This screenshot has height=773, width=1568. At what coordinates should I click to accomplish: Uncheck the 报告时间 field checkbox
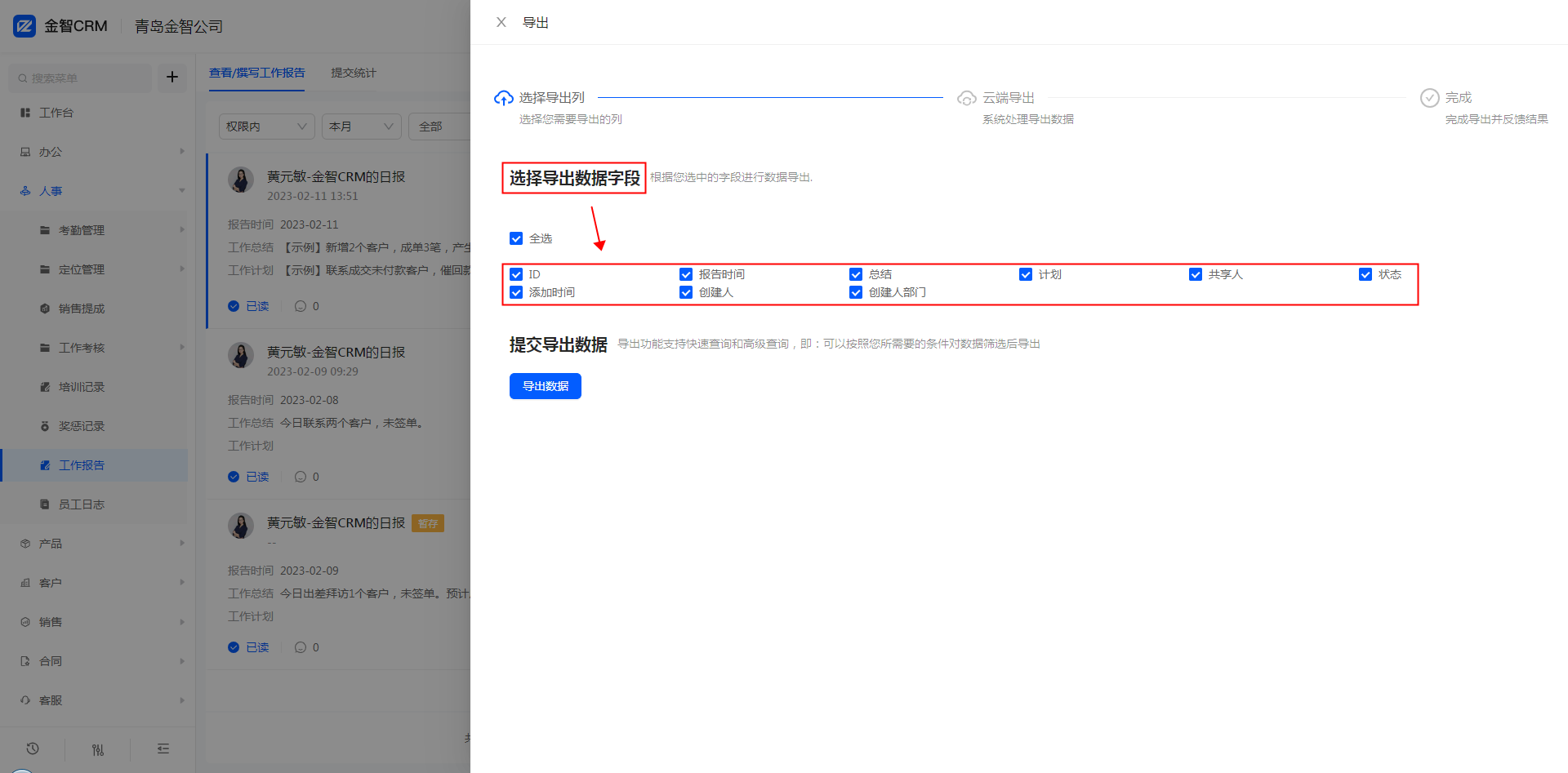coord(686,274)
